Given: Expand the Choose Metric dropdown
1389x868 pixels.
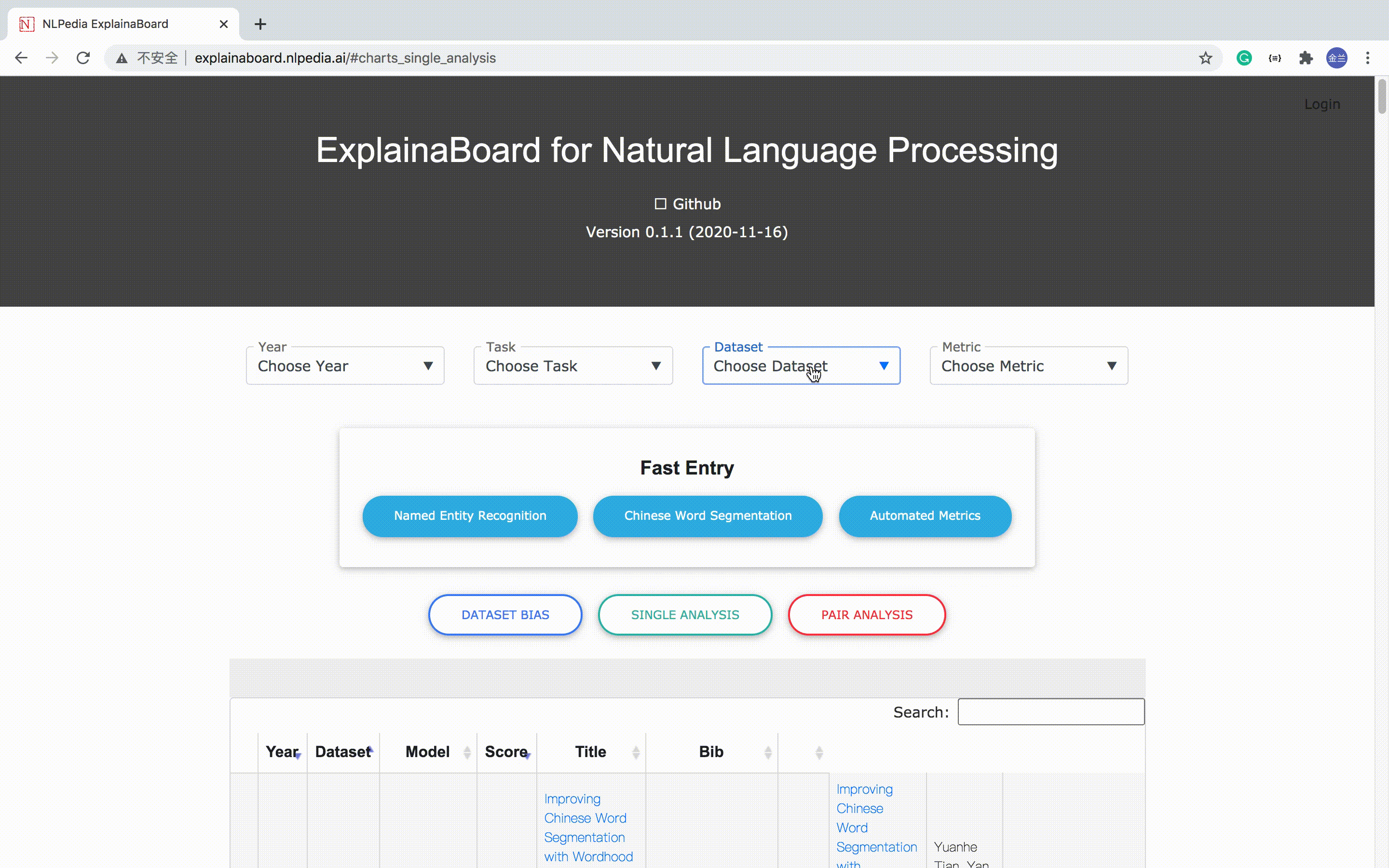Looking at the screenshot, I should click(1028, 366).
